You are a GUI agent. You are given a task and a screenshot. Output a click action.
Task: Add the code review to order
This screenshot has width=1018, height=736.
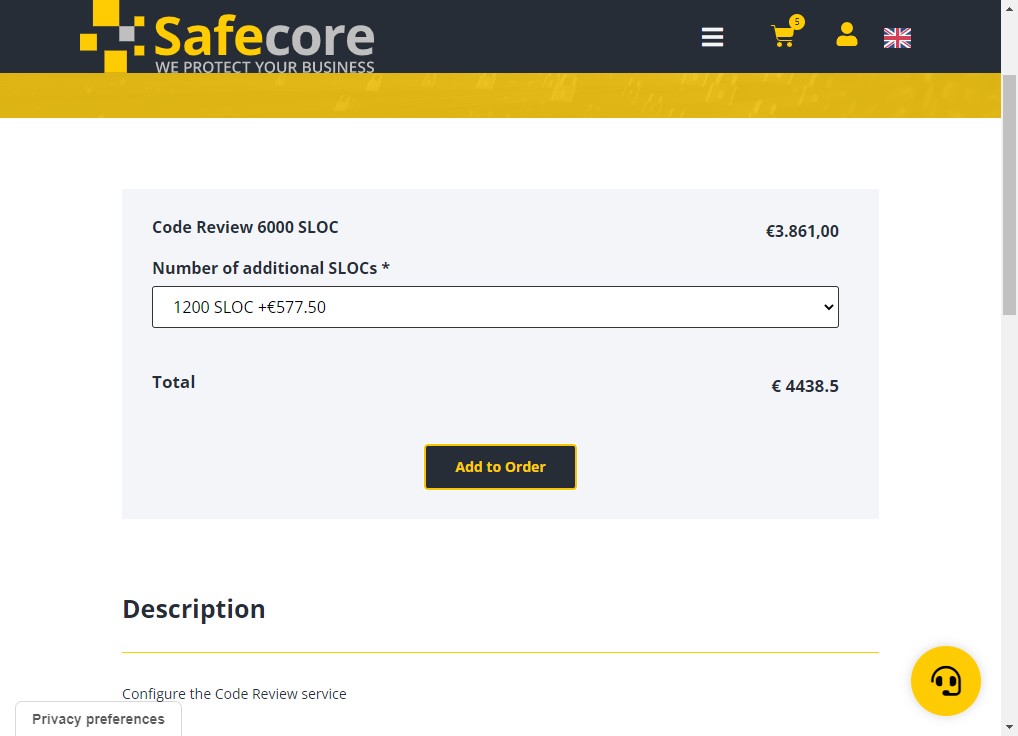500,467
